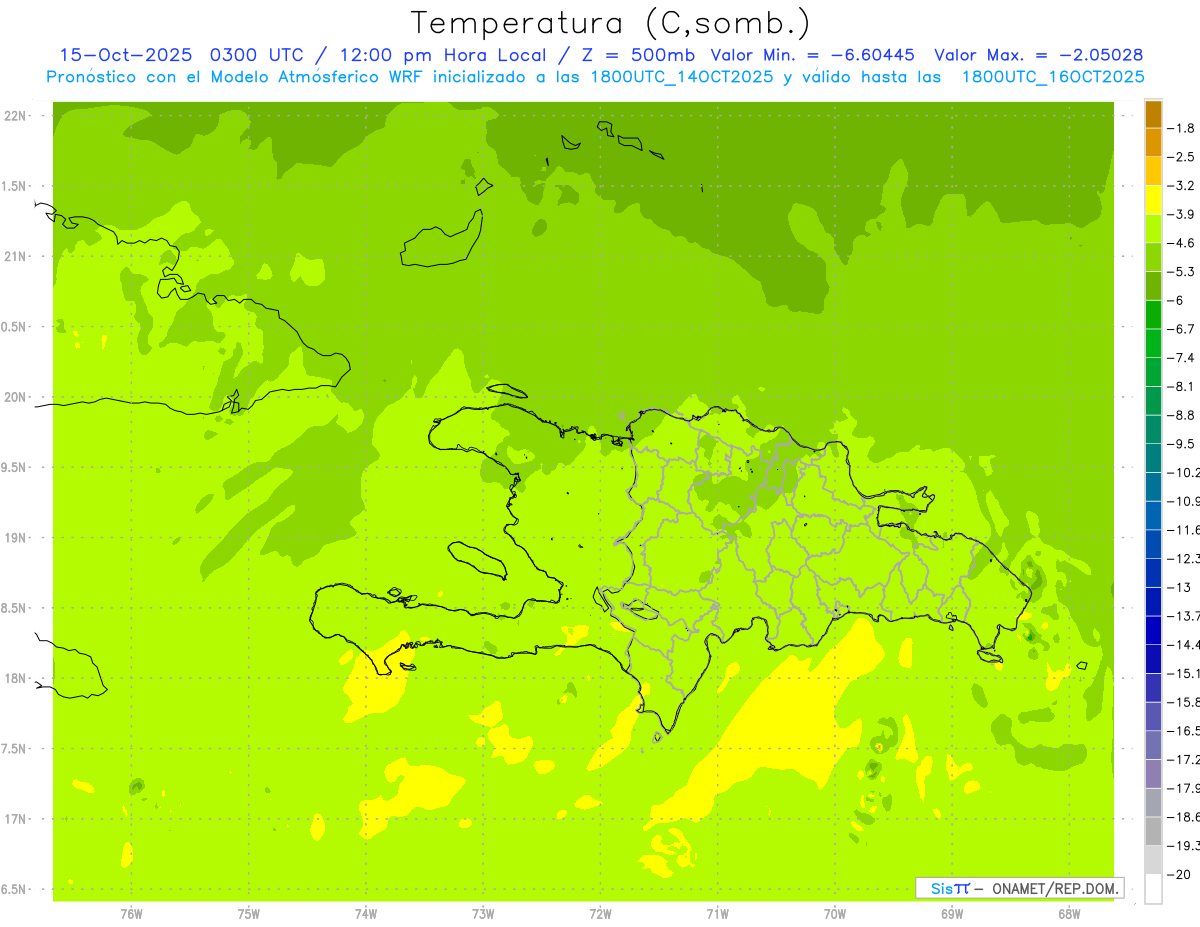Click the "-13" colorbar label
This screenshot has width=1200, height=927.
(1179, 587)
